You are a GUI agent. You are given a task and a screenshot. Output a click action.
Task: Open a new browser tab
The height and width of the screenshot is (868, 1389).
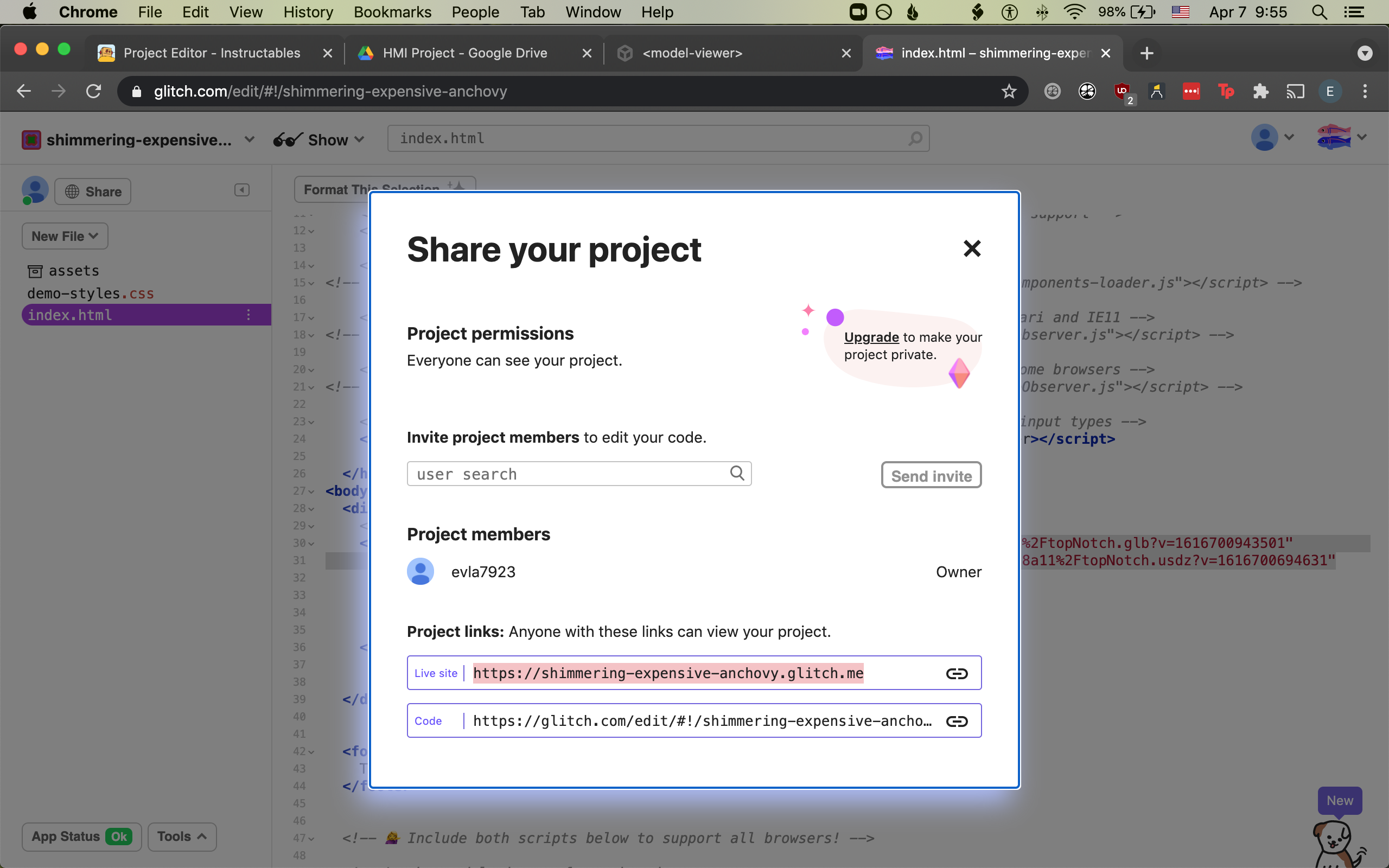point(1146,53)
